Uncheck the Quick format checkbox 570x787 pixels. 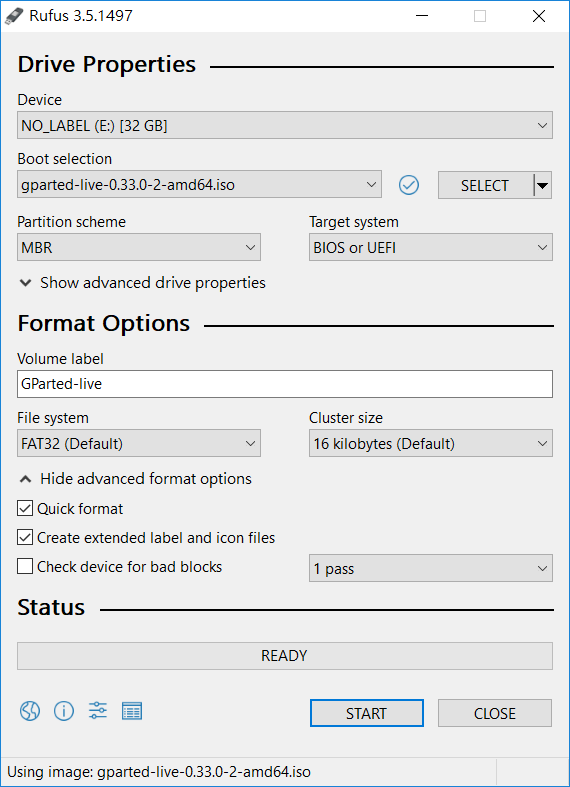[25, 508]
